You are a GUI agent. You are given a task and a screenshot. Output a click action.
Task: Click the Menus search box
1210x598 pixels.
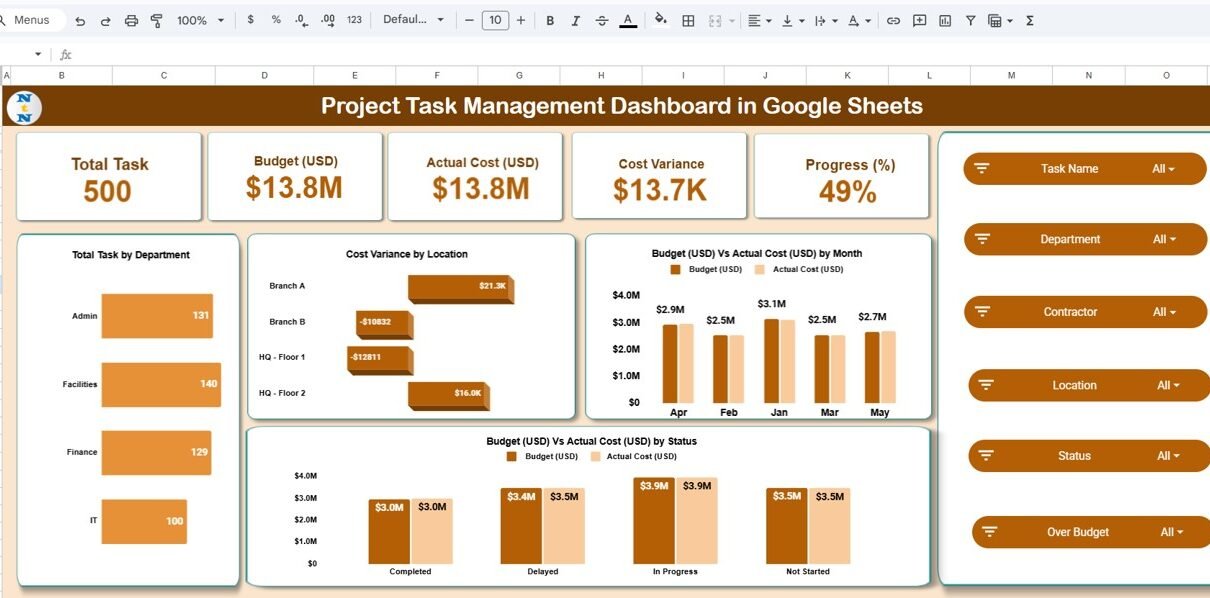32,20
